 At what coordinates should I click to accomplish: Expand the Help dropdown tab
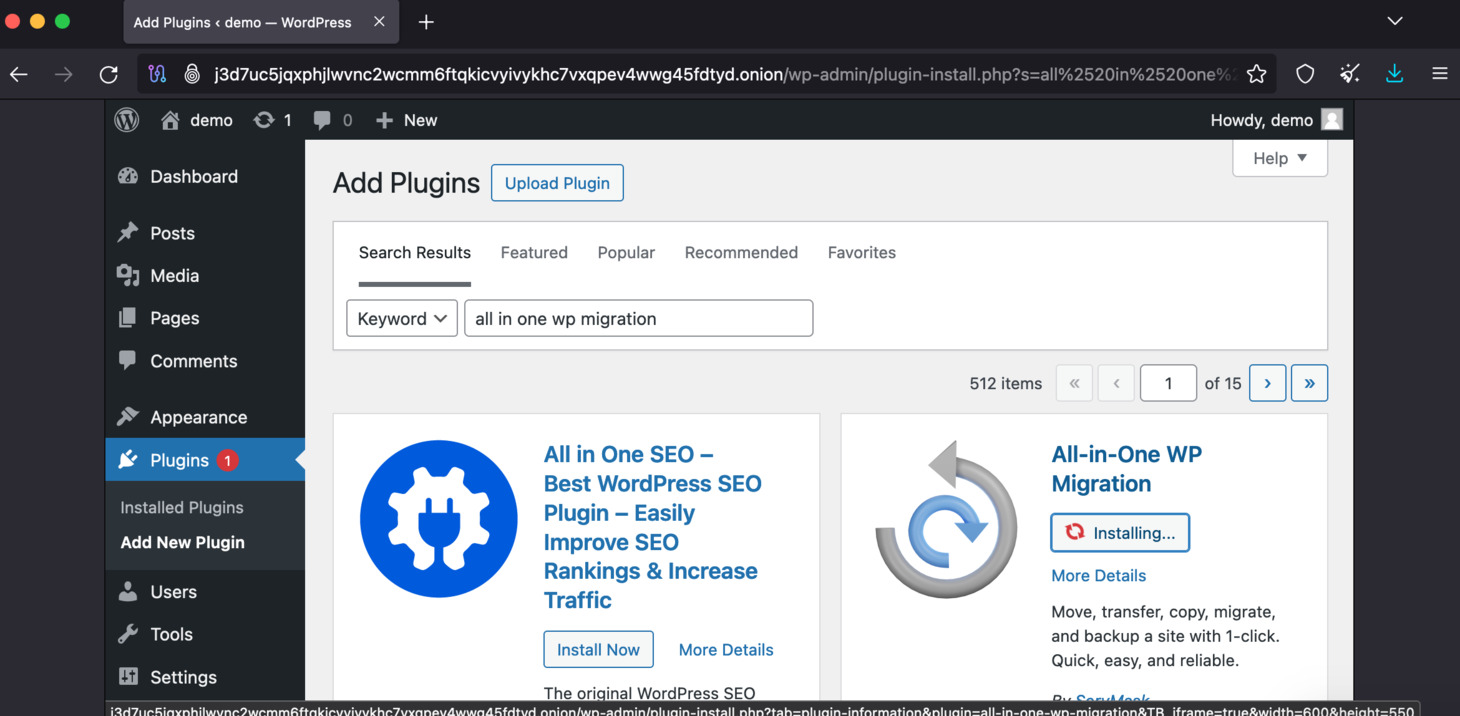1280,158
